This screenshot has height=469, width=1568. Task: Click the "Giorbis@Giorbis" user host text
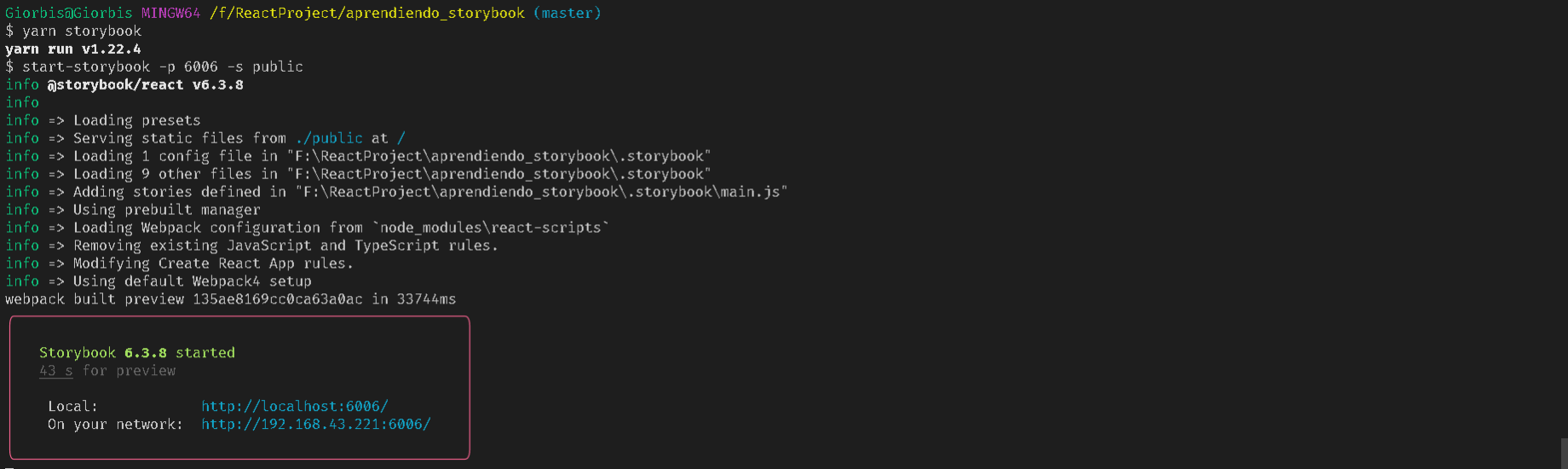(68, 13)
